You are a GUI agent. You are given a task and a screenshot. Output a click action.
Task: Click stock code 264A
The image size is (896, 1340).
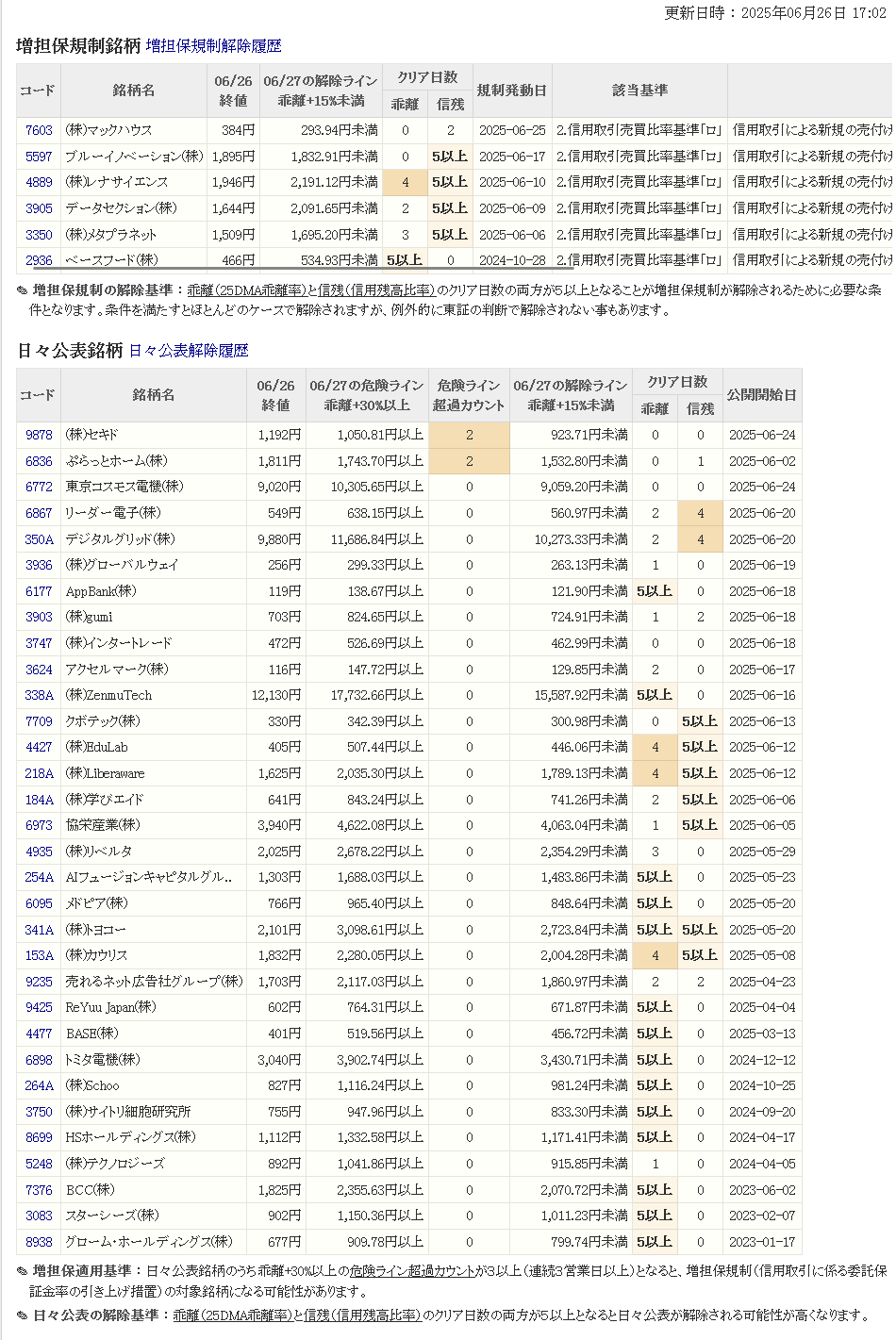pos(39,1085)
